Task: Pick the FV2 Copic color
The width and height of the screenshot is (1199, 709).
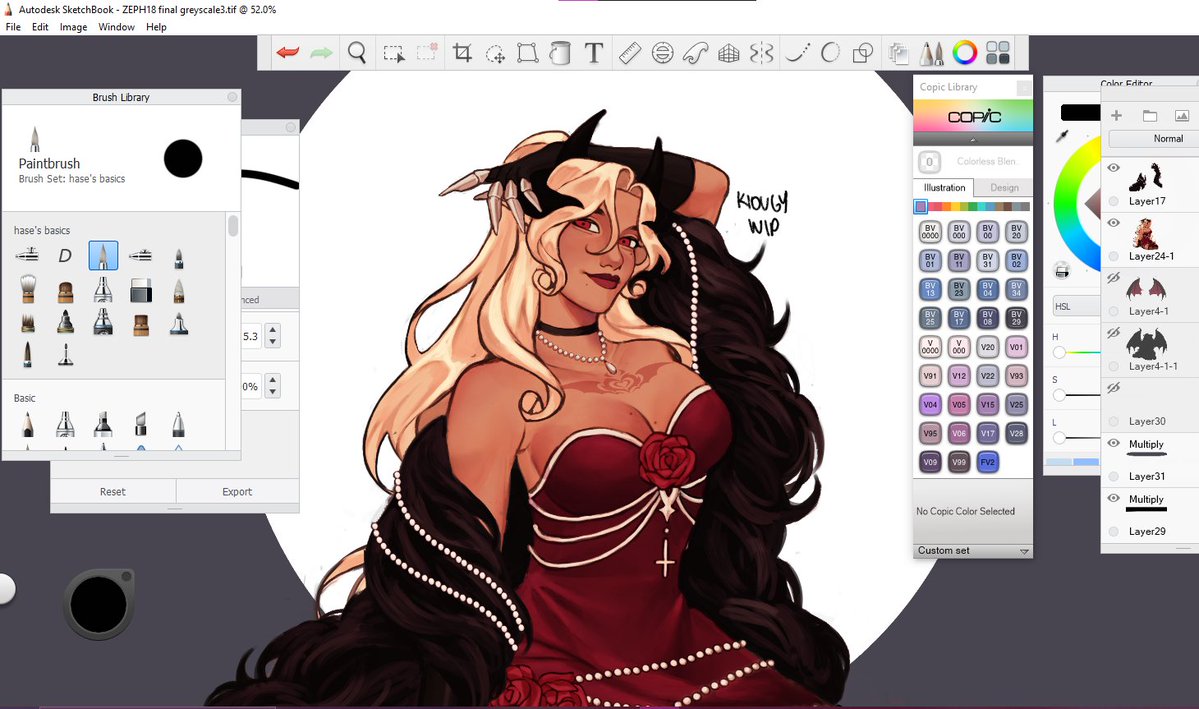Action: 987,462
